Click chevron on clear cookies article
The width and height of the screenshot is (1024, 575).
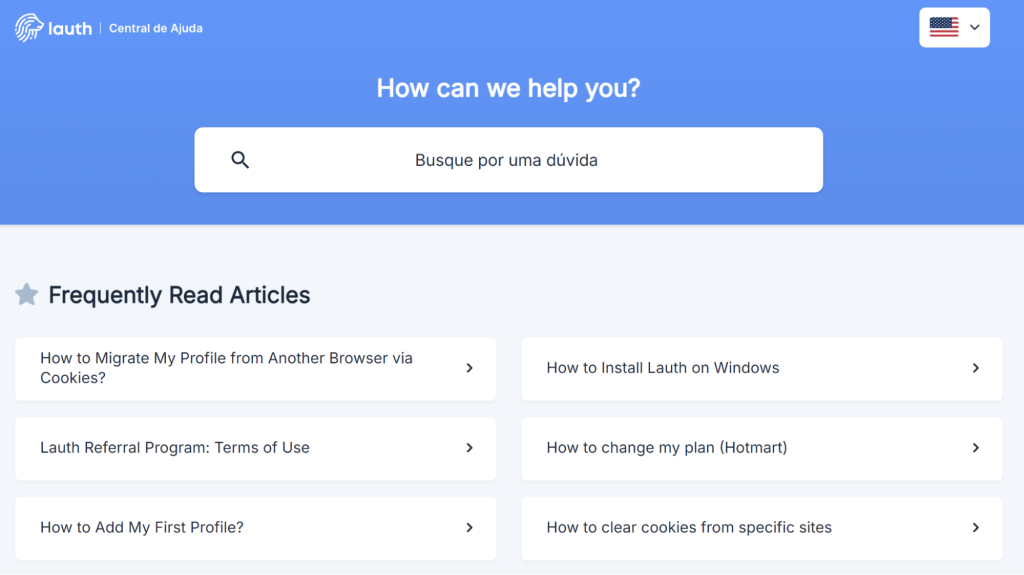pyautogui.click(x=976, y=528)
